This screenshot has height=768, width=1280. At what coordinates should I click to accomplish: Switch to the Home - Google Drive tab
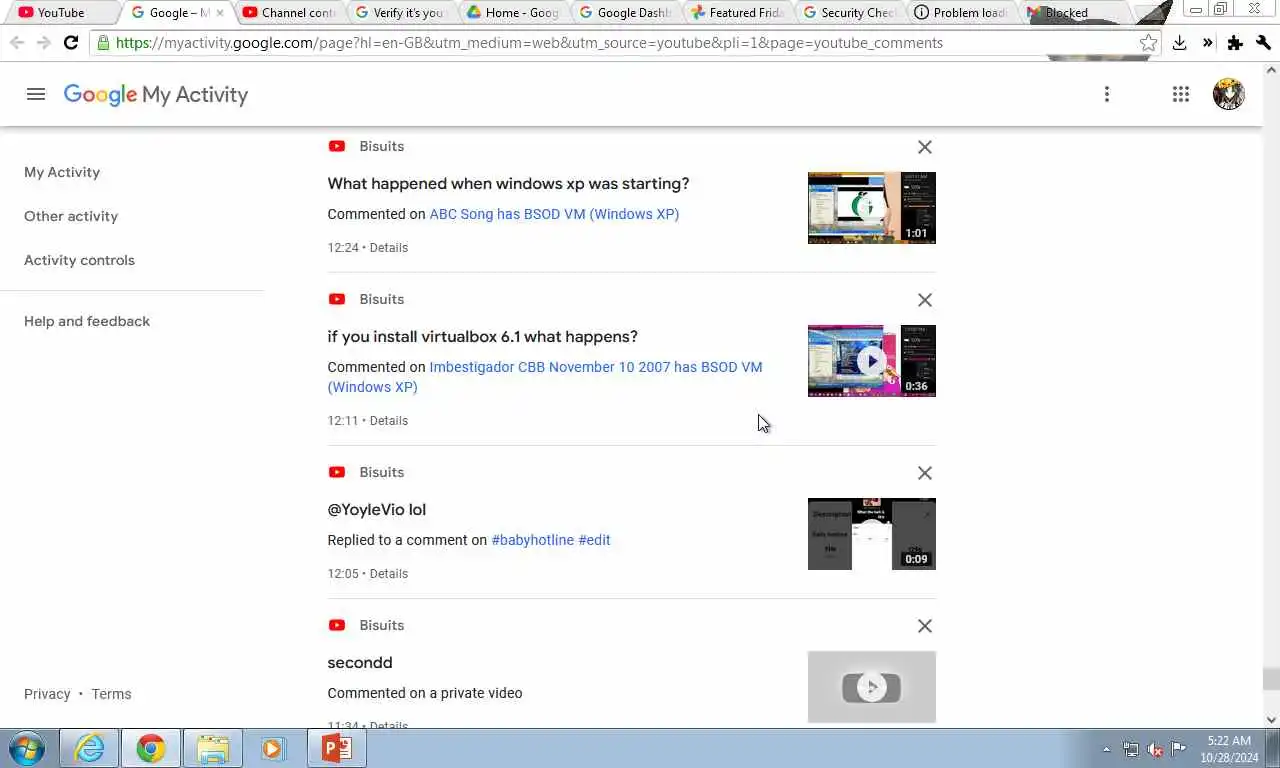[512, 13]
